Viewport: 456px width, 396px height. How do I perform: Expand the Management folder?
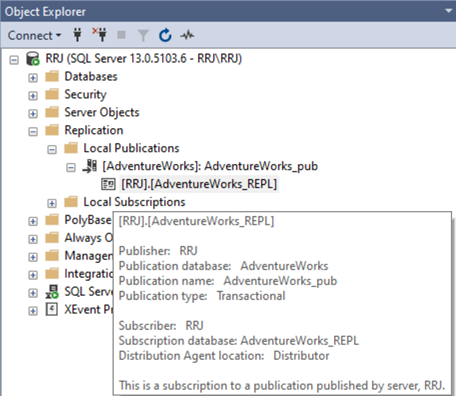click(33, 257)
